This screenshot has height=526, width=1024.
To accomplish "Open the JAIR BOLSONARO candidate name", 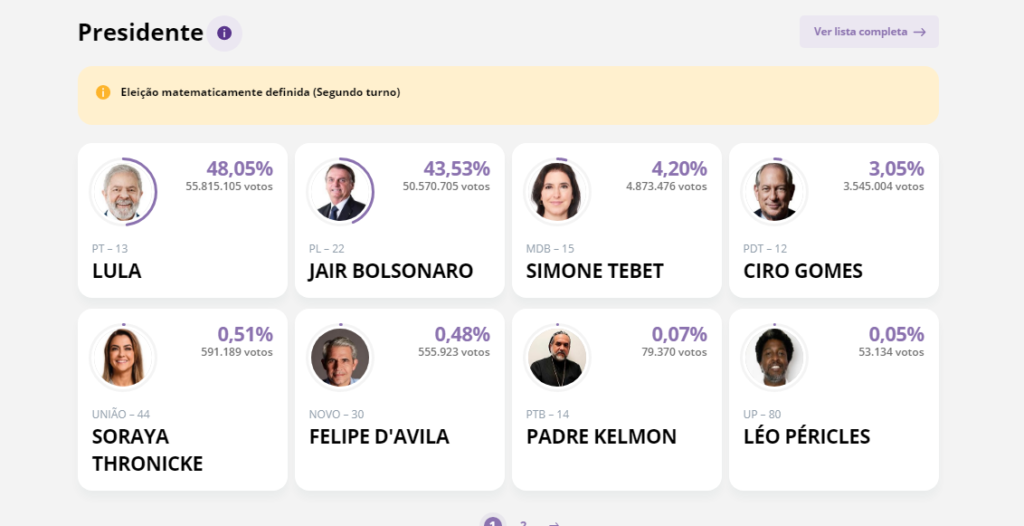I will tap(391, 271).
